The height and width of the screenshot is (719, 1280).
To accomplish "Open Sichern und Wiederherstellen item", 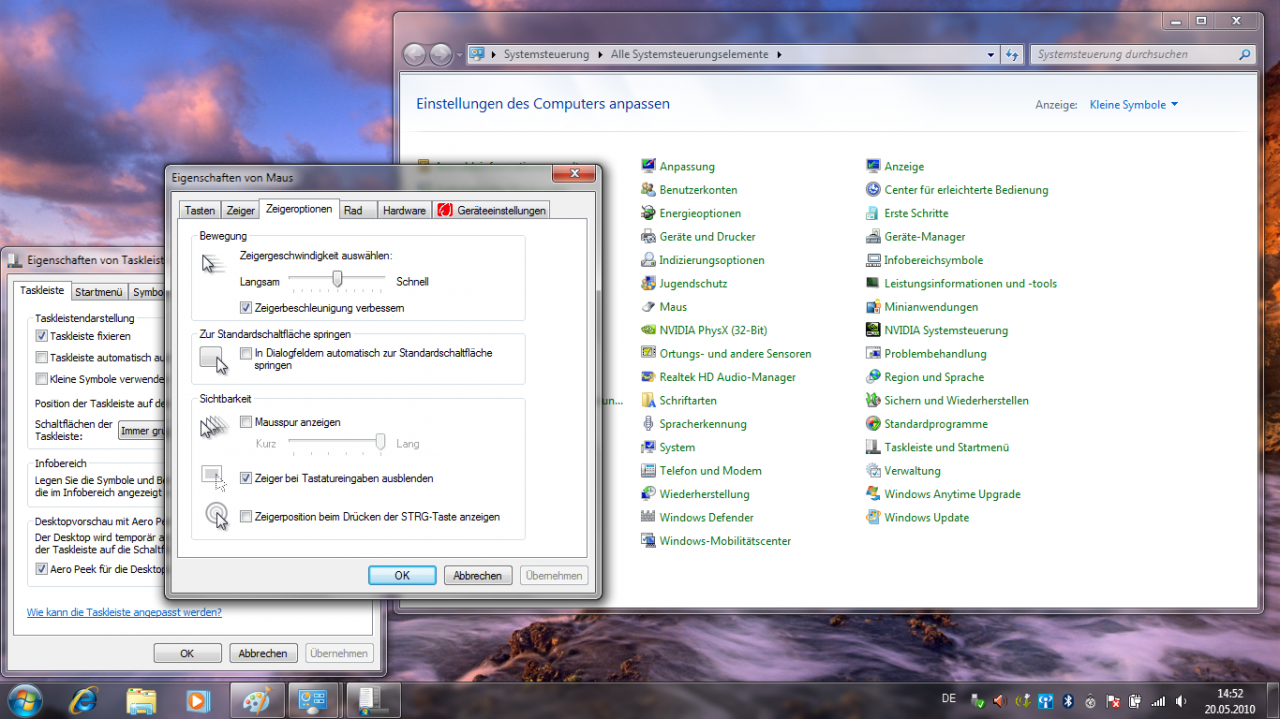I will coord(948,400).
